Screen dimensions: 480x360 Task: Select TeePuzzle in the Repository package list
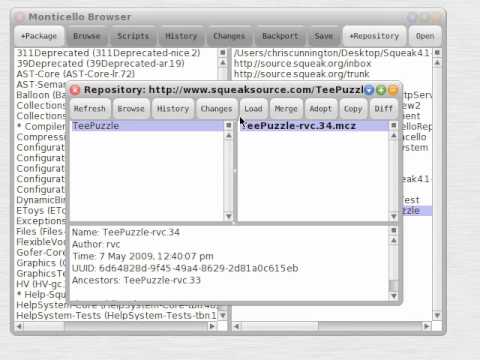pyautogui.click(x=147, y=126)
